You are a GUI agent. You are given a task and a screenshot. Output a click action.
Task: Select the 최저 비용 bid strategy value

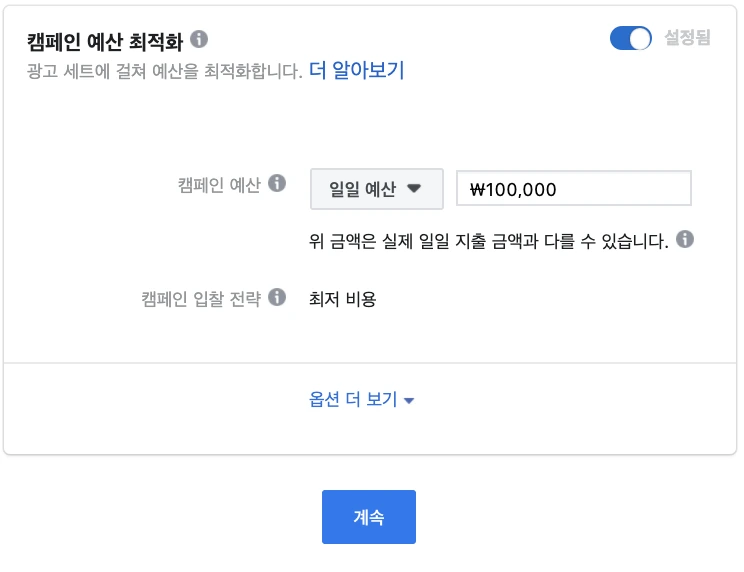(343, 299)
